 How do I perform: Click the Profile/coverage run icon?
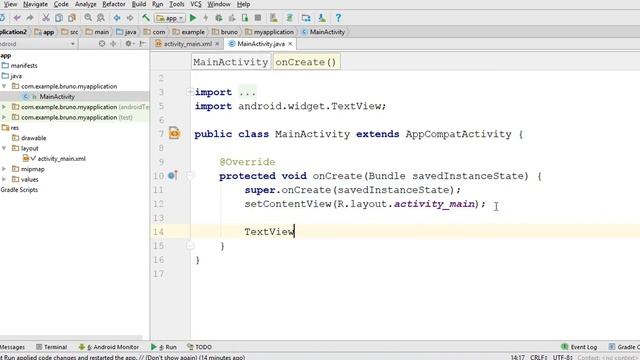point(232,18)
